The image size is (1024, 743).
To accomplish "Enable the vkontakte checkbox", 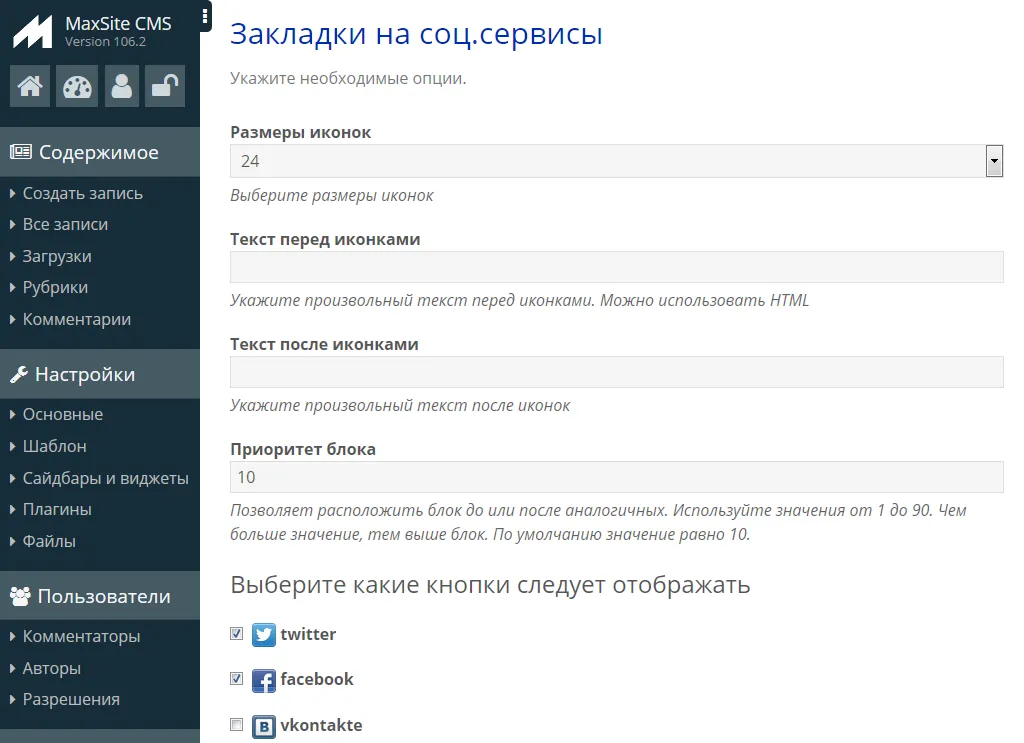I will click(237, 724).
